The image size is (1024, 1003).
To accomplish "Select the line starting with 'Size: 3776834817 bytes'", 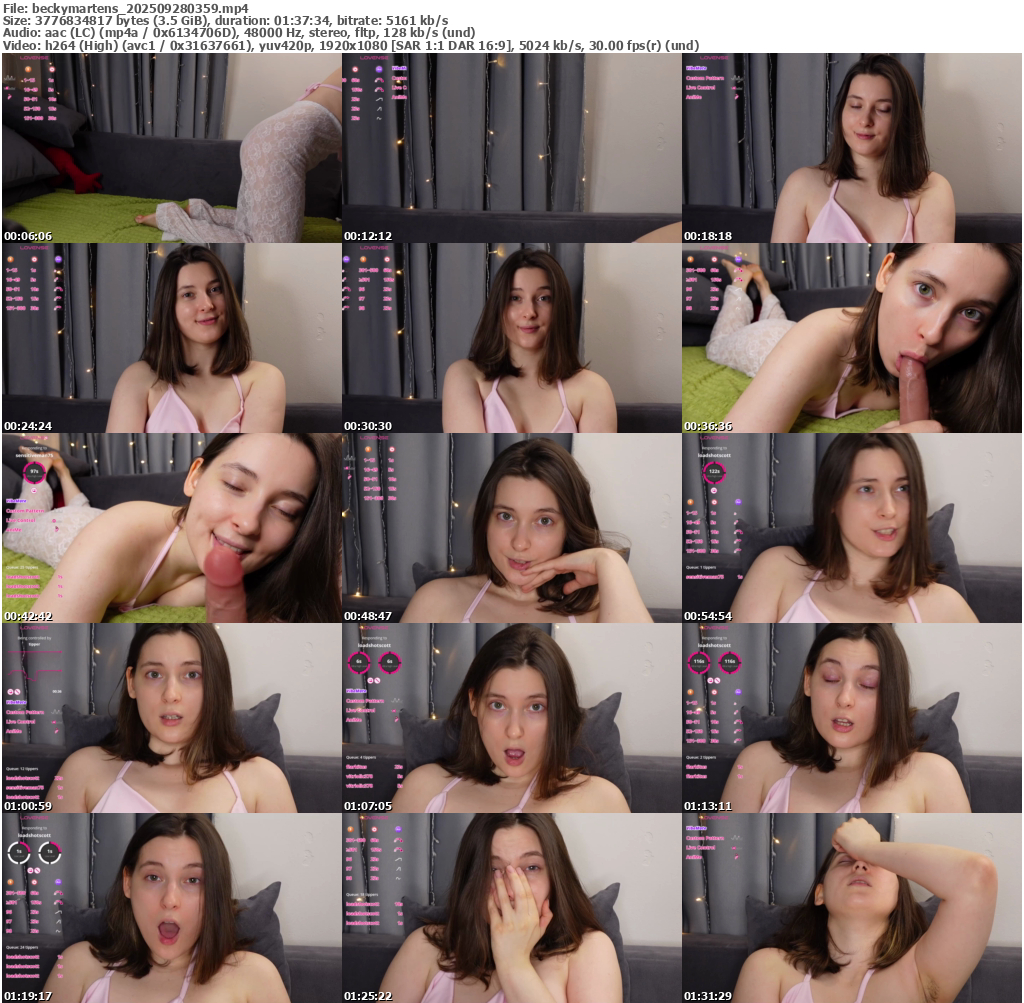I will [x=225, y=21].
